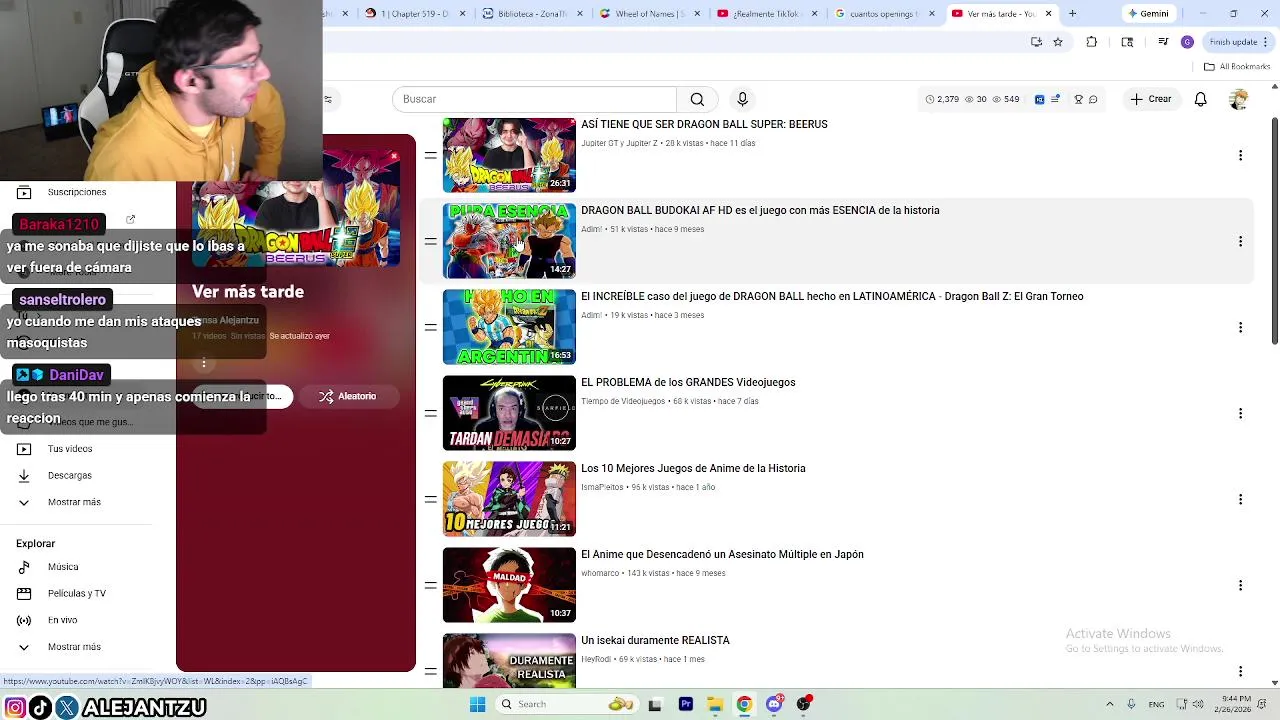Image resolution: width=1280 pixels, height=720 pixels.
Task: Click the En vivo broadcast icon
Action: pyautogui.click(x=24, y=621)
